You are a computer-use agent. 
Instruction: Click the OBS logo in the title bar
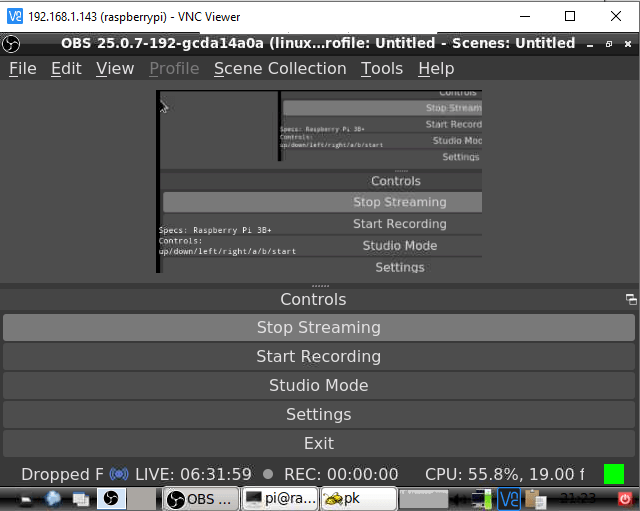click(11, 44)
